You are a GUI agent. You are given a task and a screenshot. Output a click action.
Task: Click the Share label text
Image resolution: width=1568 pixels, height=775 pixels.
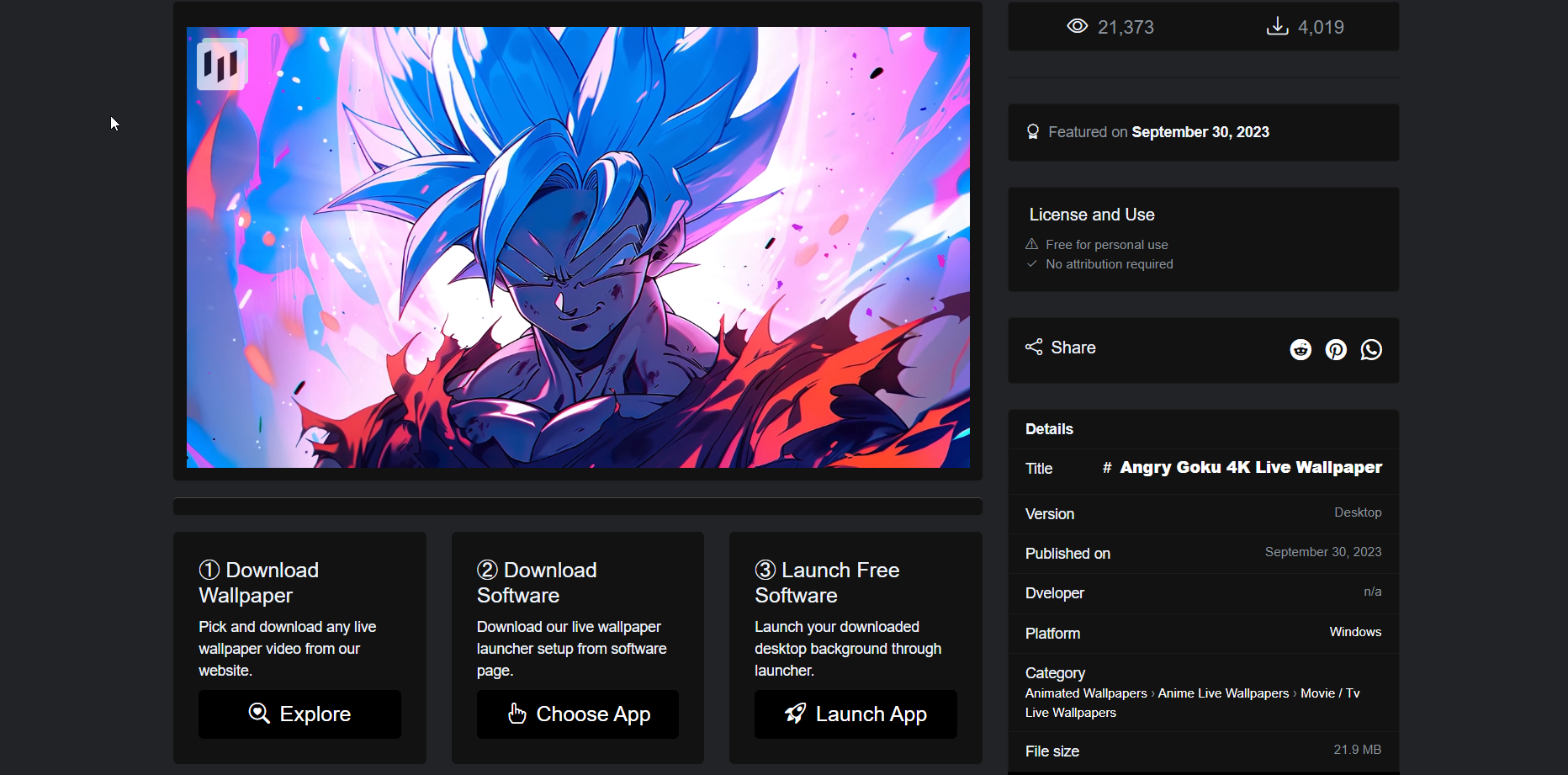tap(1073, 348)
